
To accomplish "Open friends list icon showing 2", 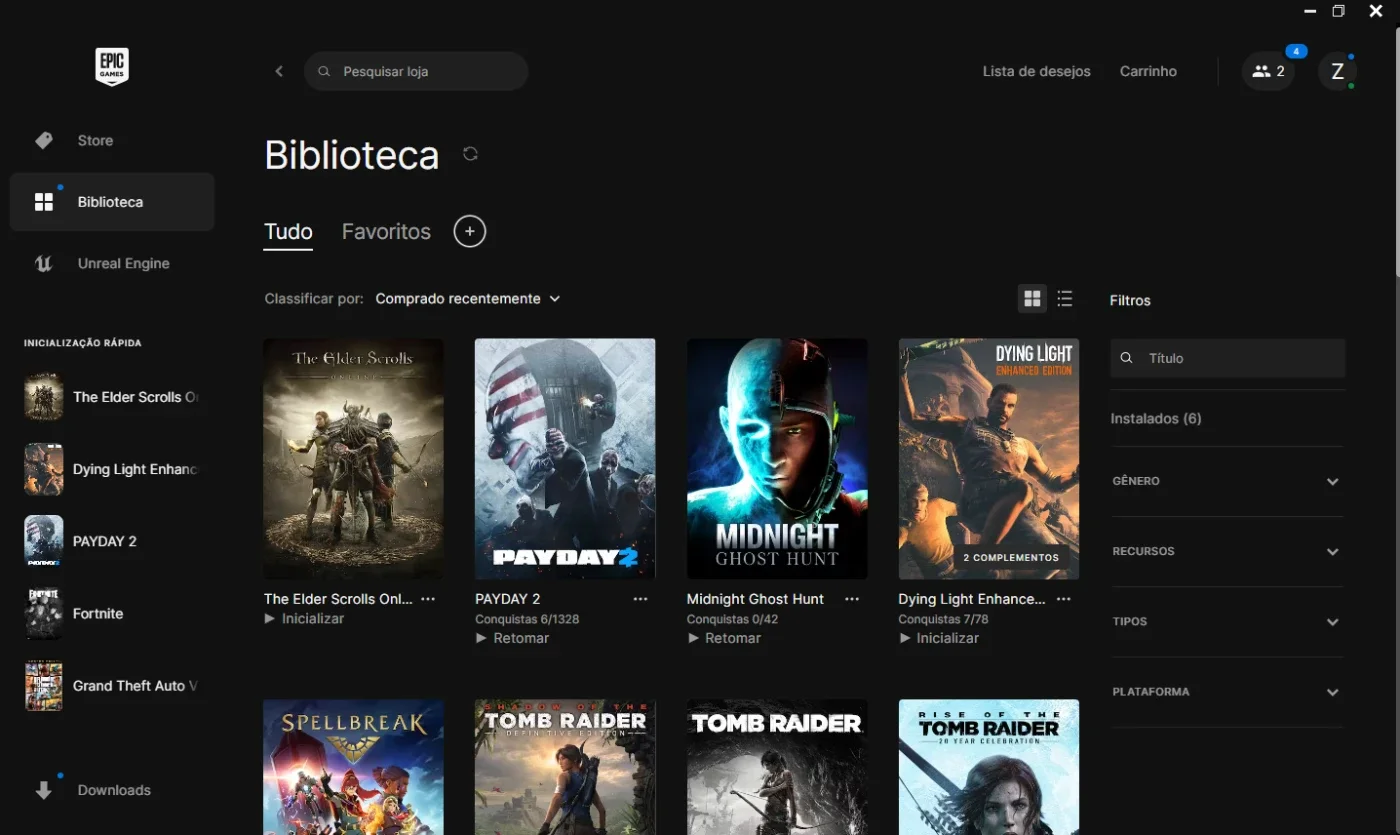I will [x=1268, y=71].
